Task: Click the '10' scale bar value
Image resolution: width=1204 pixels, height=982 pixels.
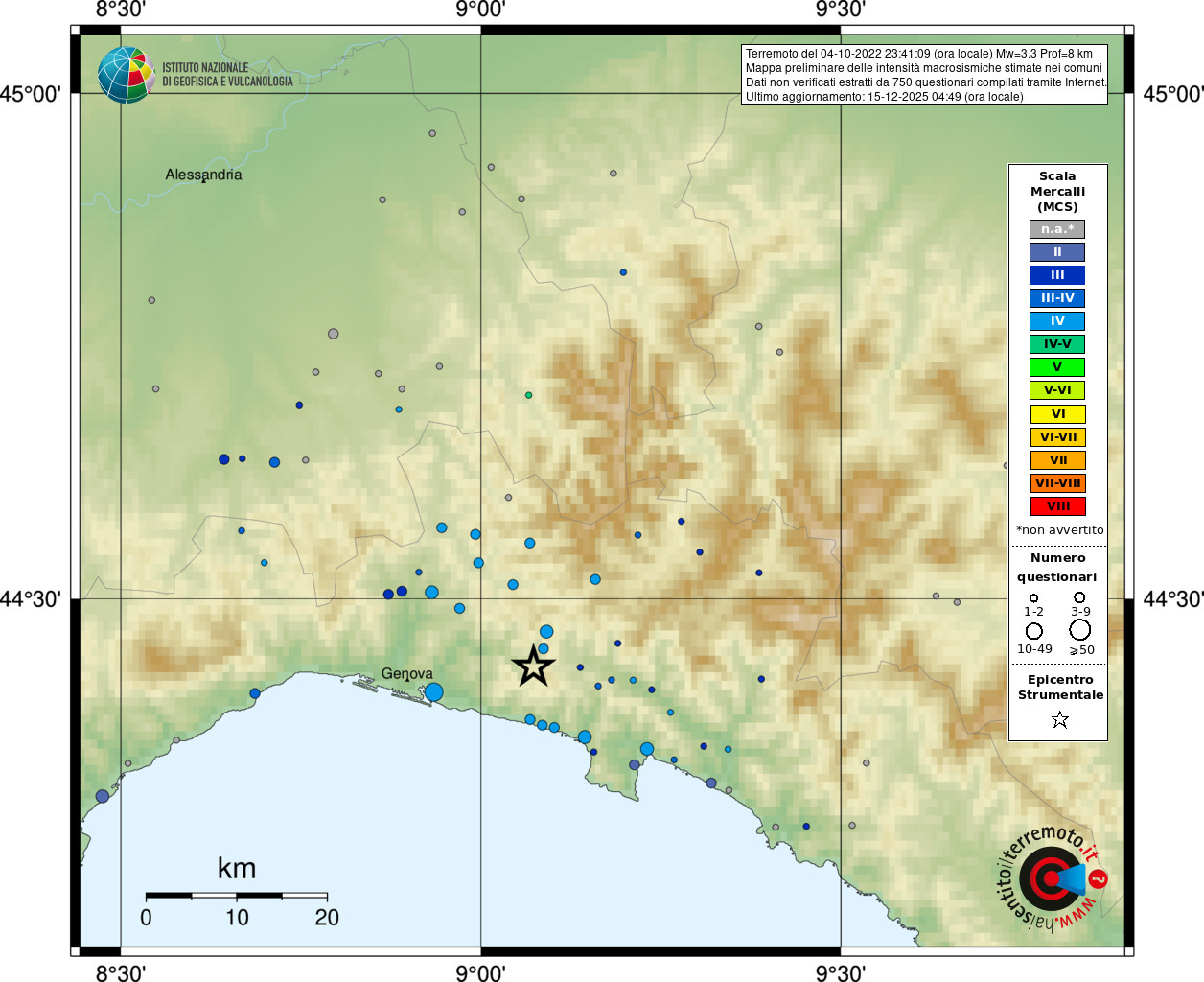Action: pyautogui.click(x=237, y=918)
